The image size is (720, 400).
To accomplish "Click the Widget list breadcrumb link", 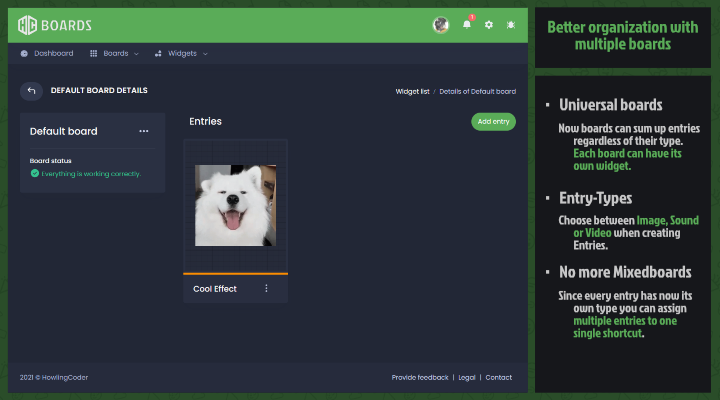I will point(412,91).
